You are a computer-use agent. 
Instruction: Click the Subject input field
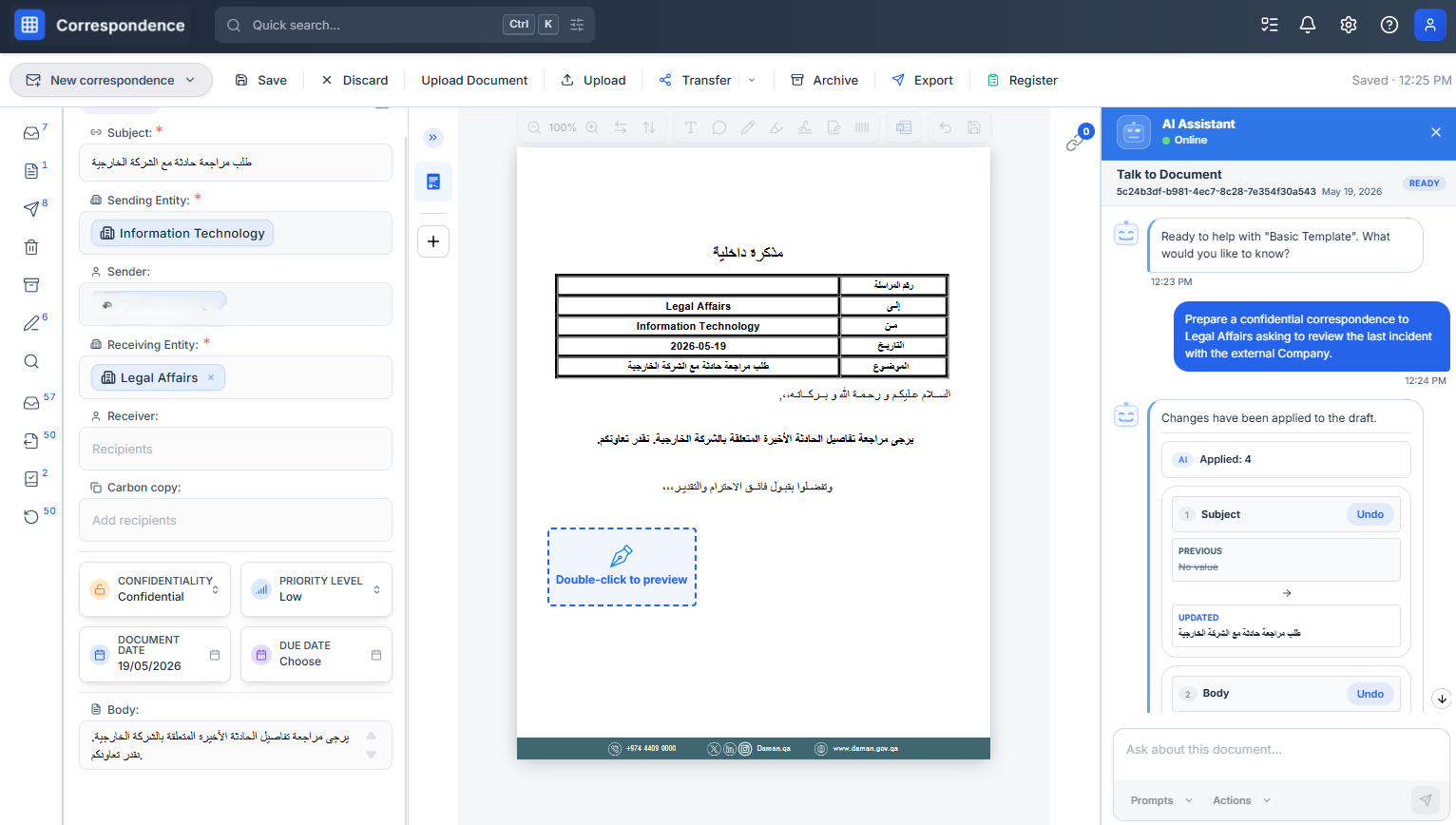(236, 163)
